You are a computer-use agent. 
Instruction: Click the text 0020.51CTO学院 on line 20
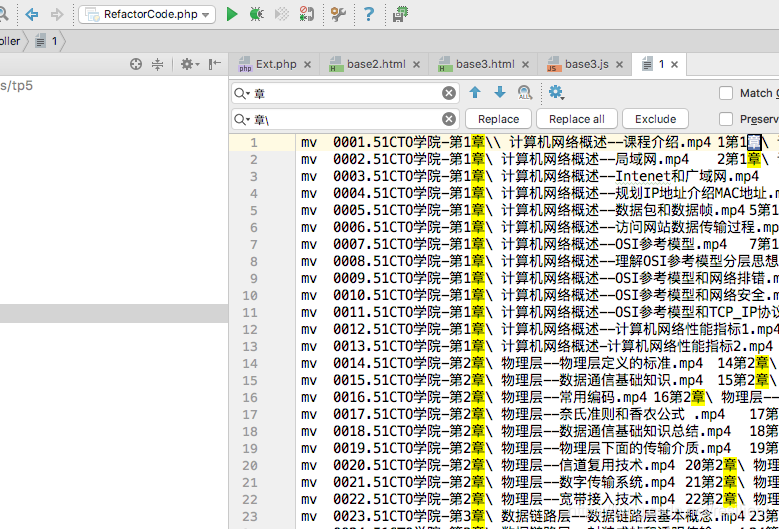tap(387, 465)
